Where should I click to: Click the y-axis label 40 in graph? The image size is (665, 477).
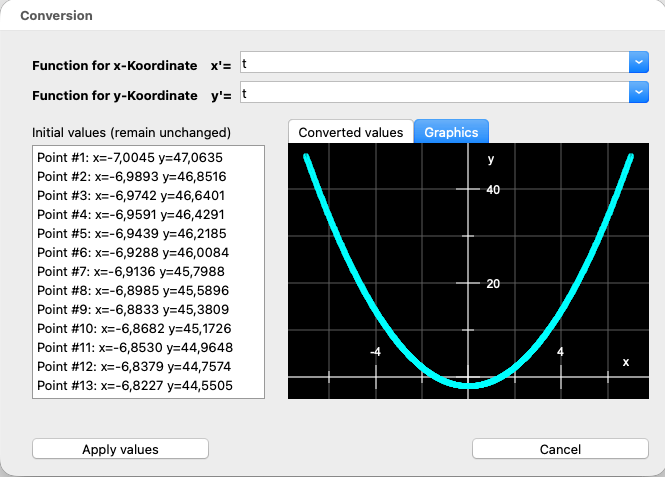pyautogui.click(x=493, y=189)
